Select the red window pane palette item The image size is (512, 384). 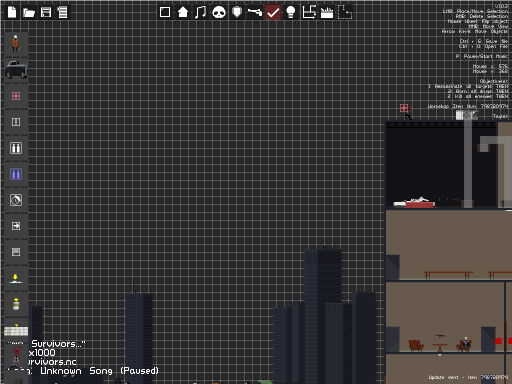point(16,96)
